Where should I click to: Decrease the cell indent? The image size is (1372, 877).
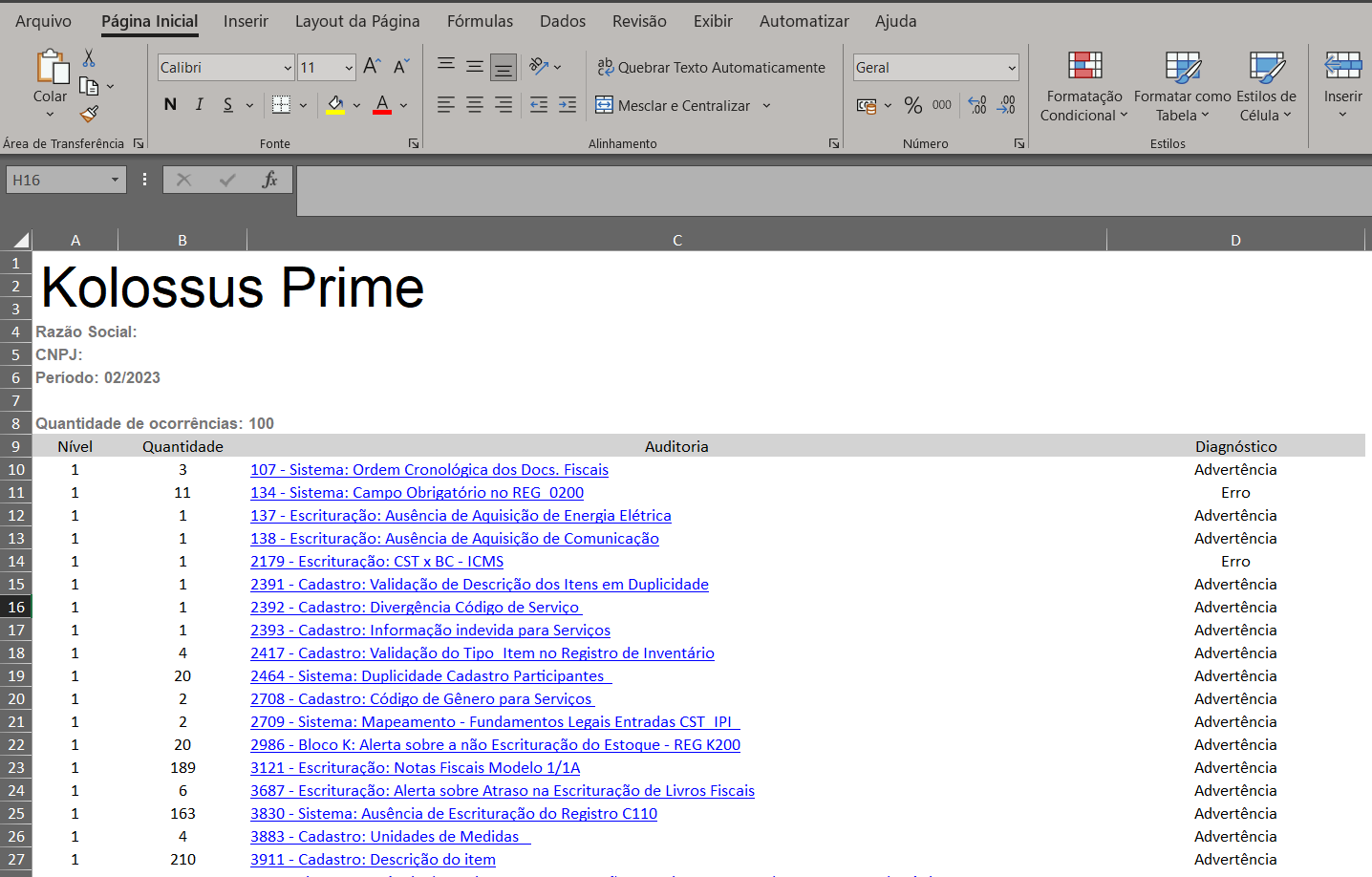tap(539, 105)
